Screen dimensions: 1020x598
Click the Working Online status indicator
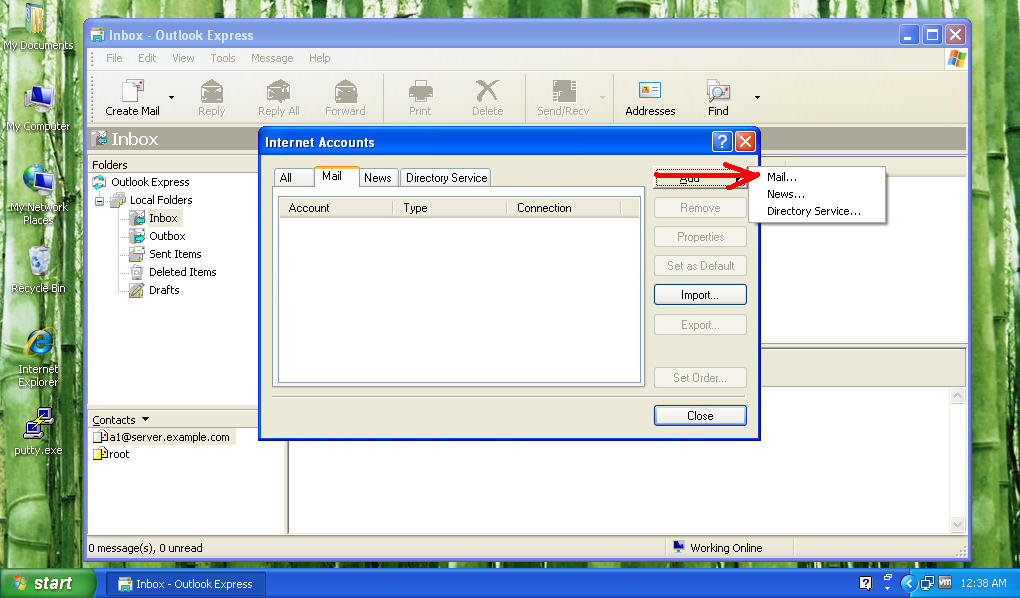click(x=718, y=548)
